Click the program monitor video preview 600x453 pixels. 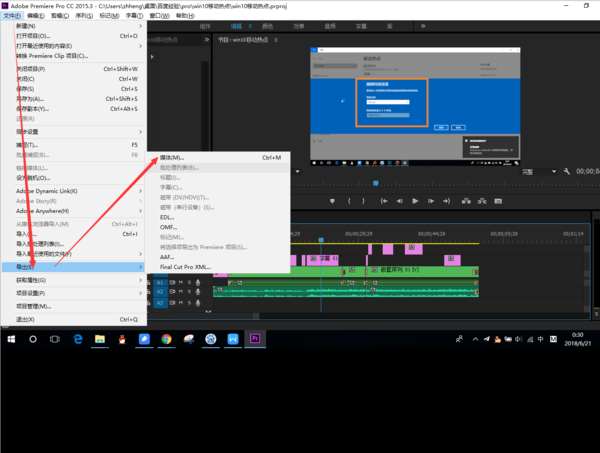click(415, 106)
